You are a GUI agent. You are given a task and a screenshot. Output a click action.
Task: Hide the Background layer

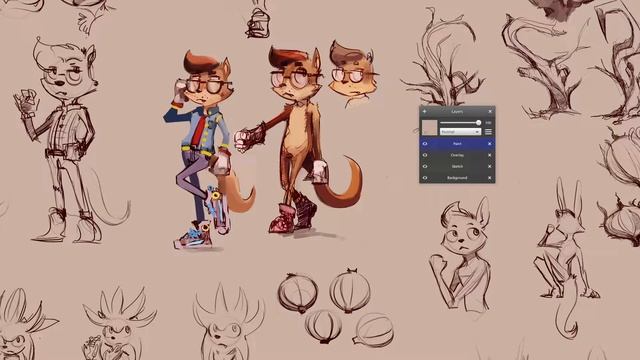(425, 178)
